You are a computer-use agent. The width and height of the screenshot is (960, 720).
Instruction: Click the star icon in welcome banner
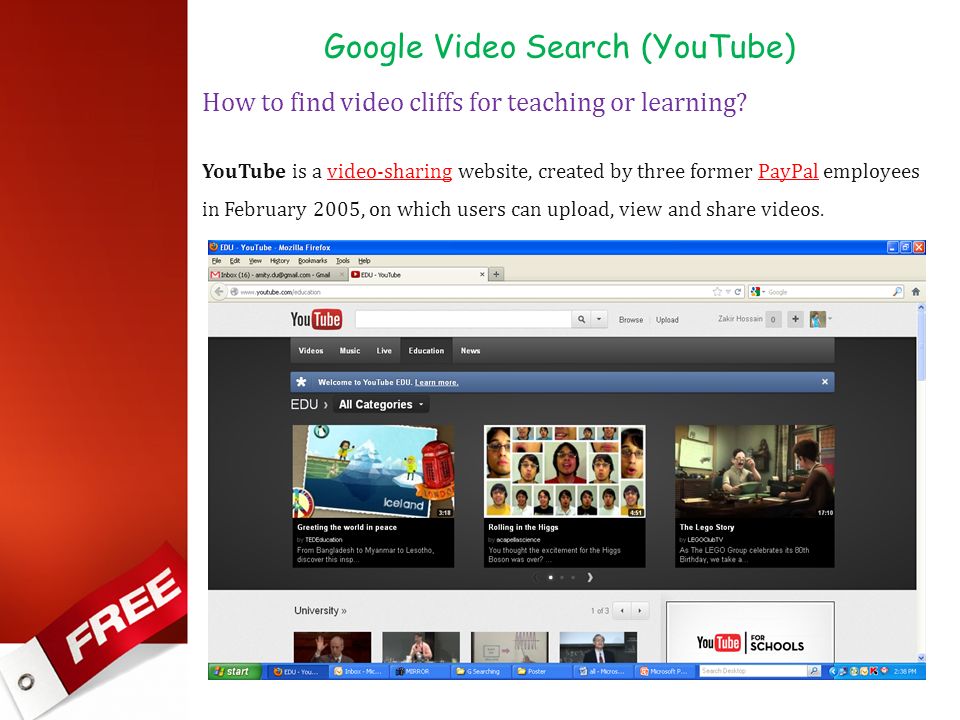[301, 381]
